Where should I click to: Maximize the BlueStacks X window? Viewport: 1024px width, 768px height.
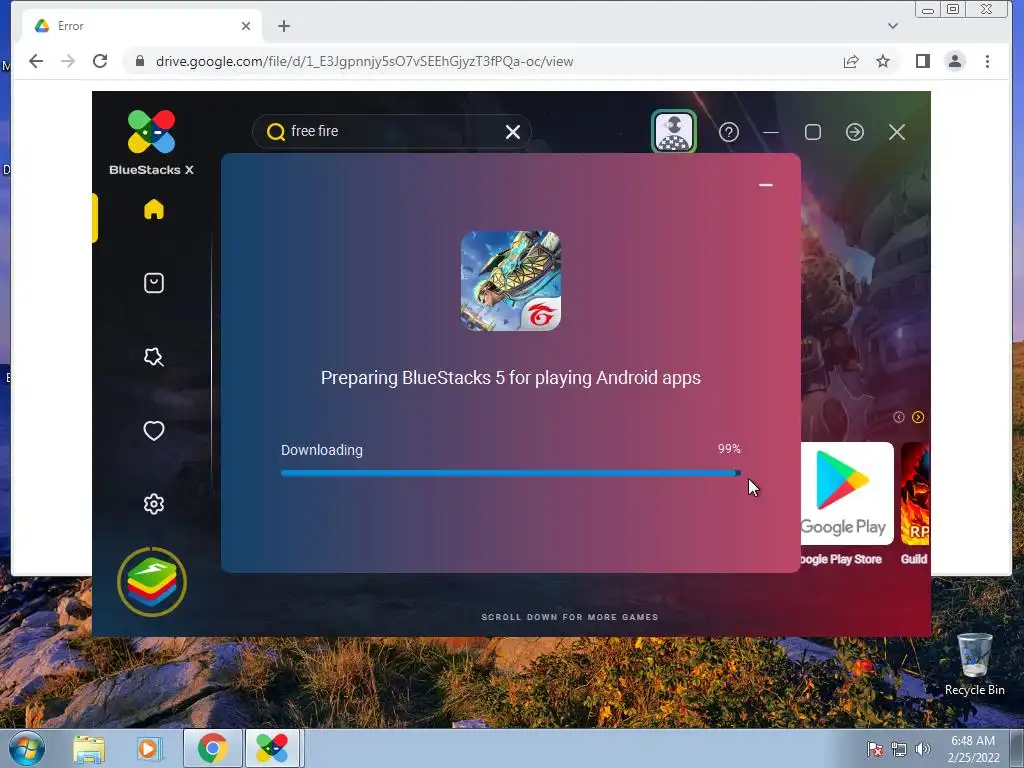pos(812,132)
